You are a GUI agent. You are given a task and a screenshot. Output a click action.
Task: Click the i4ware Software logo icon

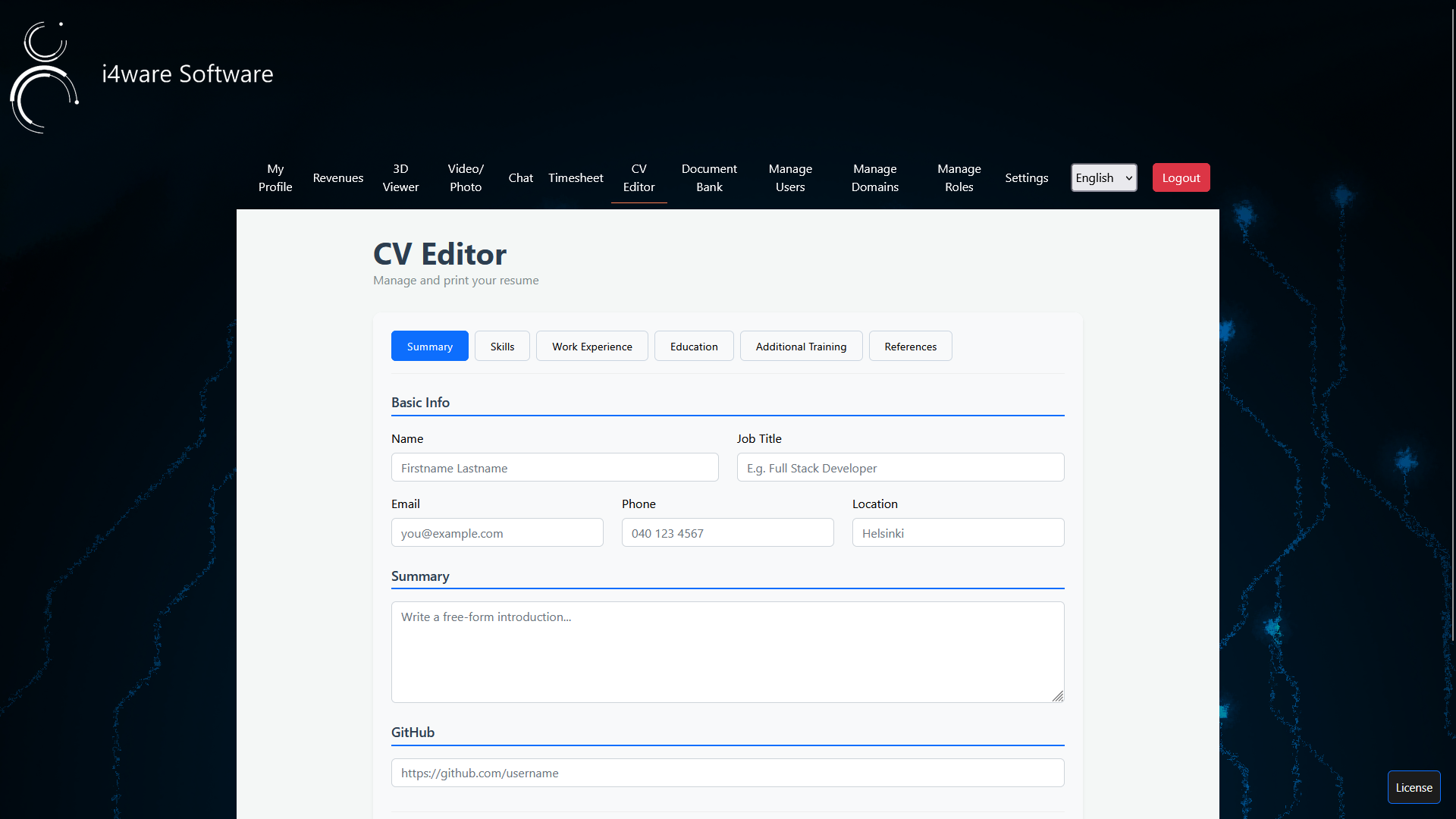(x=44, y=77)
